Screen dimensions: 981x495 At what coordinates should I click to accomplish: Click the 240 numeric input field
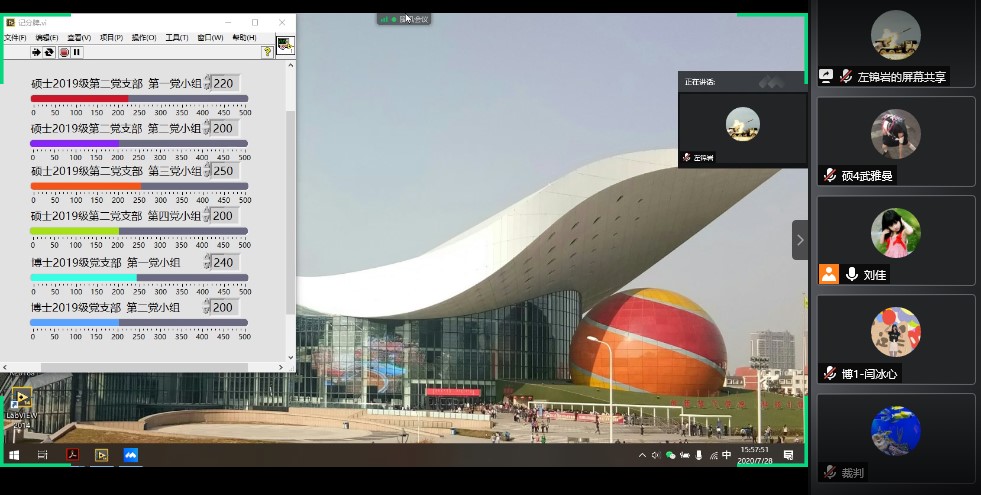[x=225, y=263]
